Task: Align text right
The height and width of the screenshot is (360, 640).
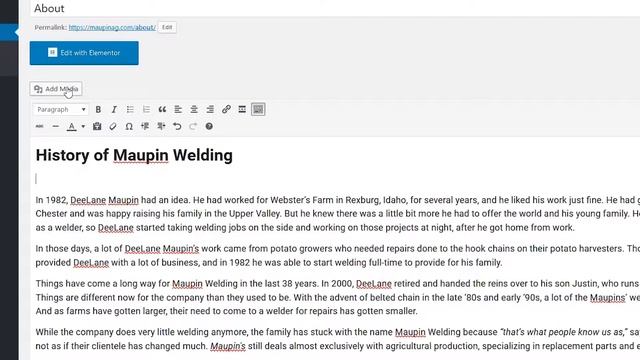Action: [210, 109]
